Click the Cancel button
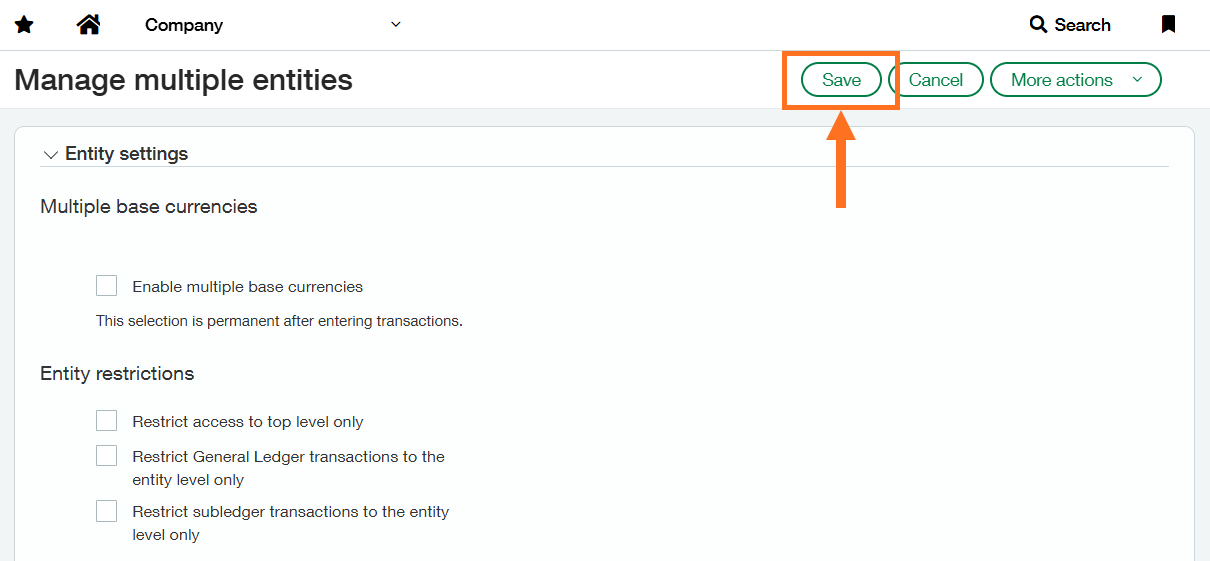The image size is (1210, 561). (x=936, y=80)
